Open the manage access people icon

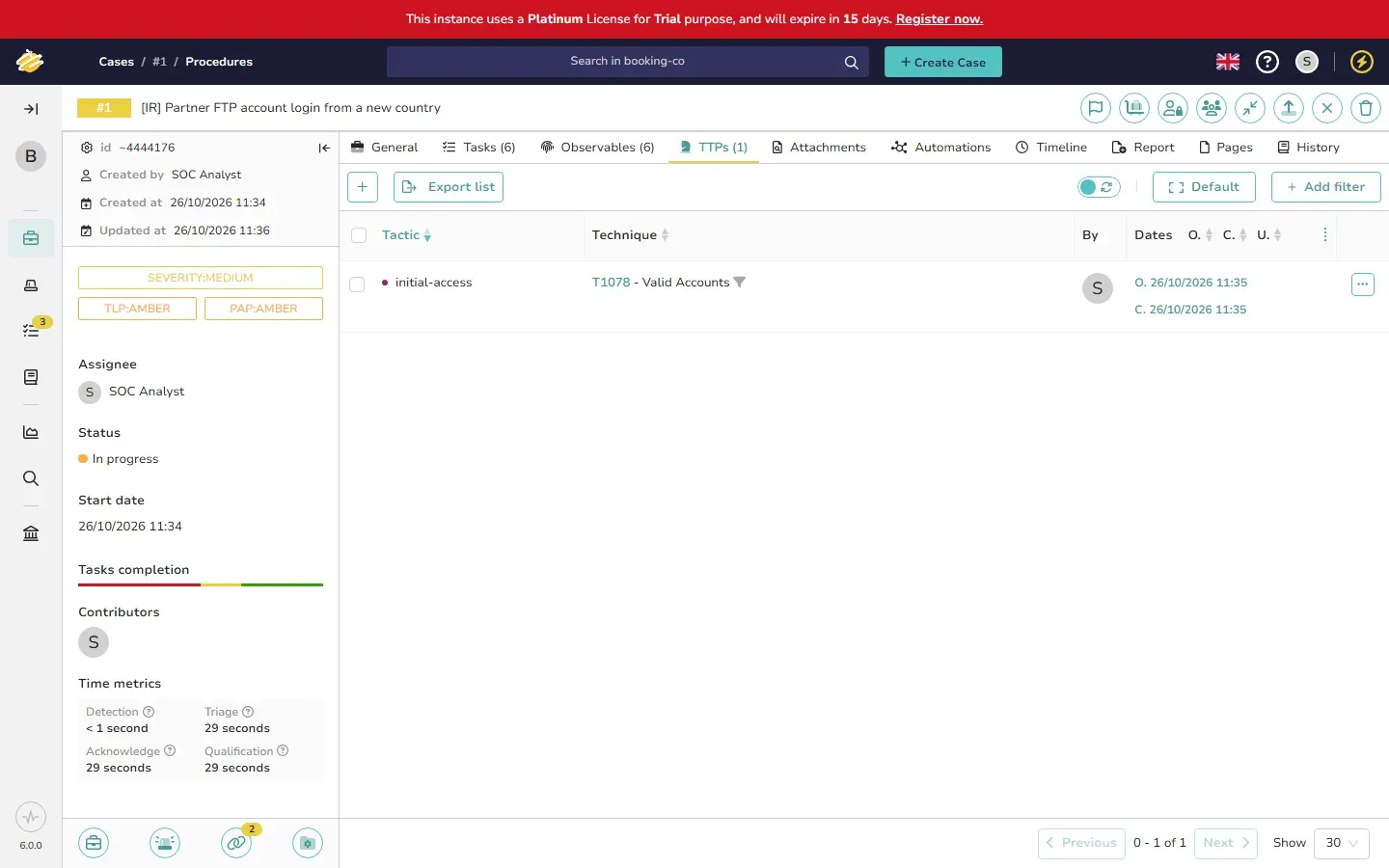1212,108
